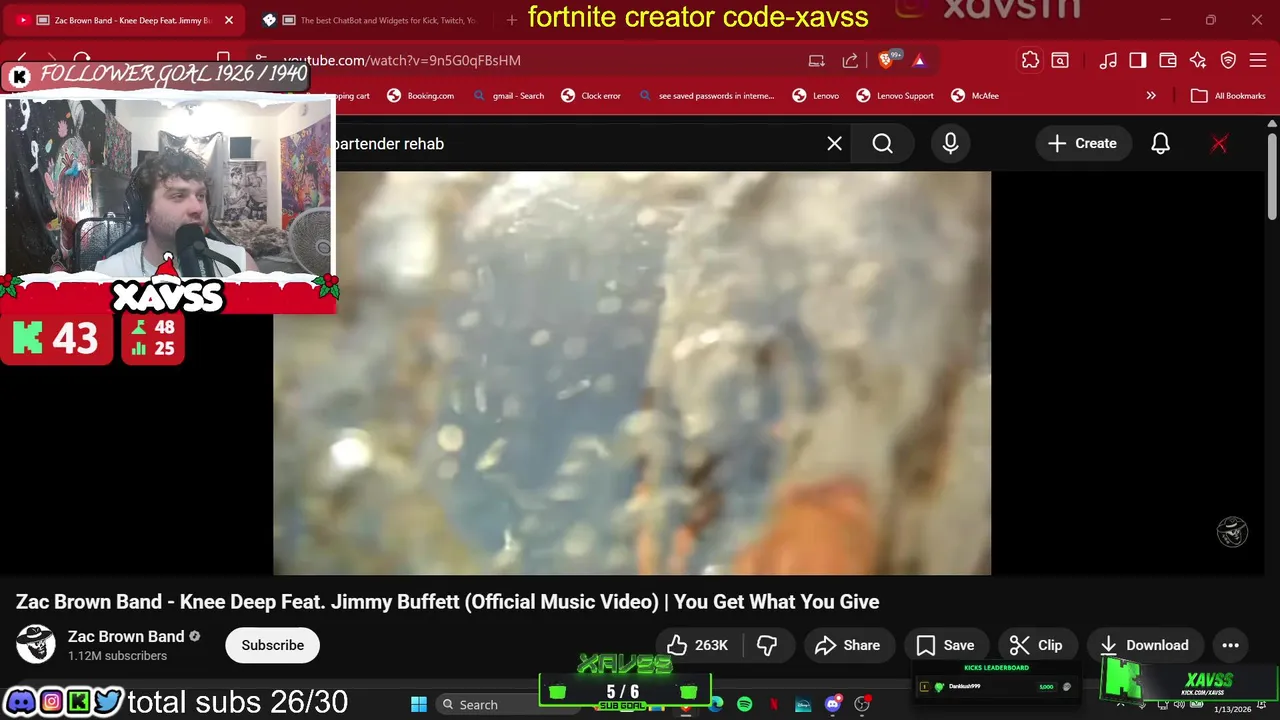This screenshot has height=720, width=1280.
Task: Start YouTube voice search microphone
Action: [x=950, y=144]
